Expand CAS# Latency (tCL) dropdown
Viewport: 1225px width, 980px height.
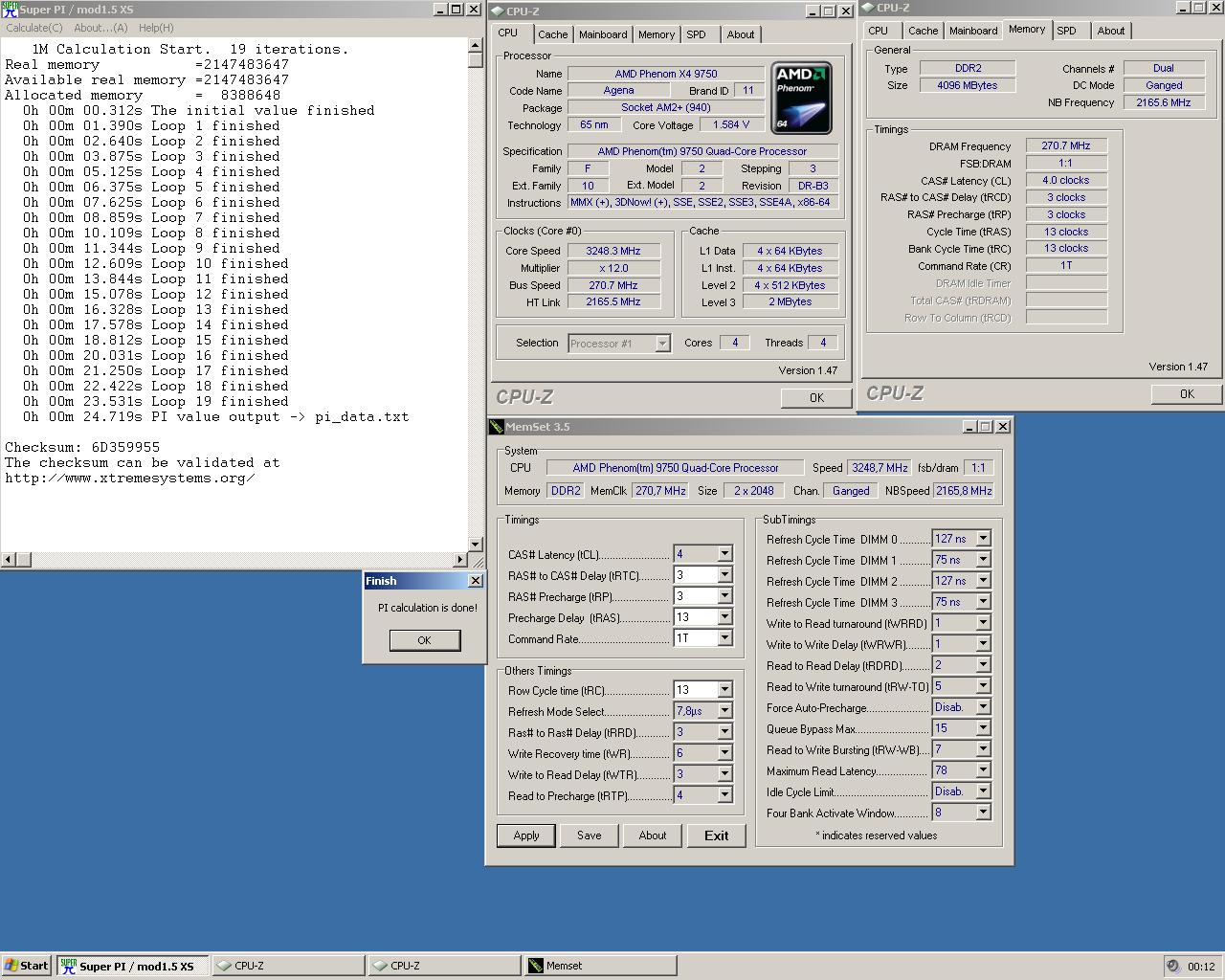(724, 554)
